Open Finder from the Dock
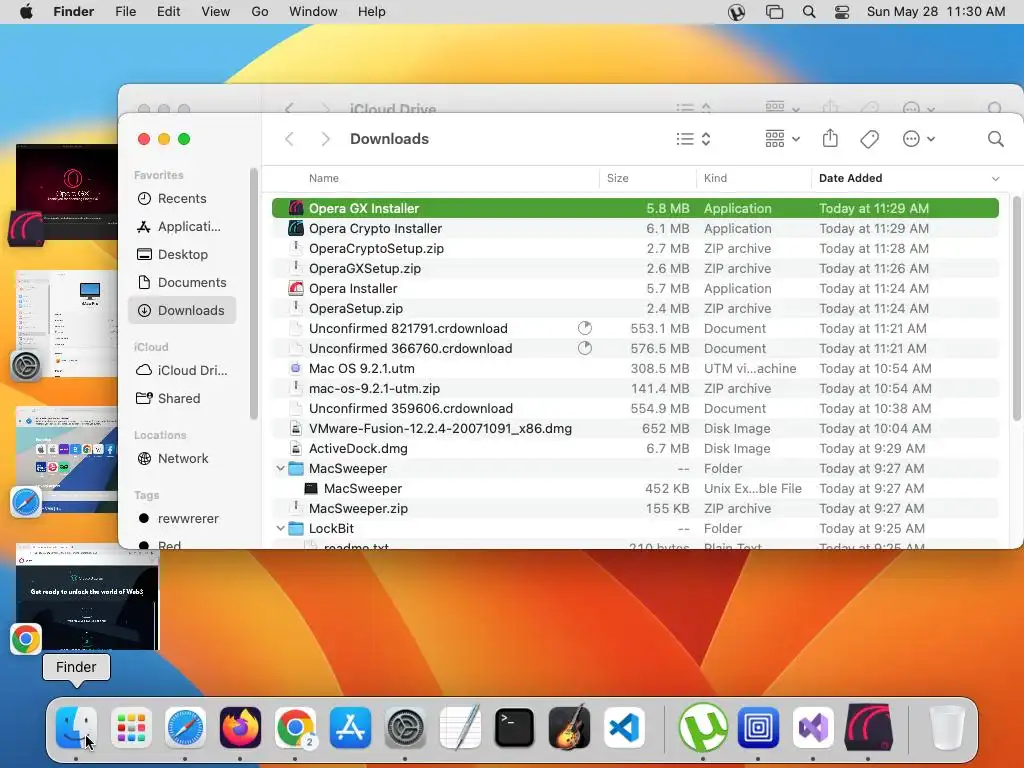The image size is (1024, 768). pos(76,727)
